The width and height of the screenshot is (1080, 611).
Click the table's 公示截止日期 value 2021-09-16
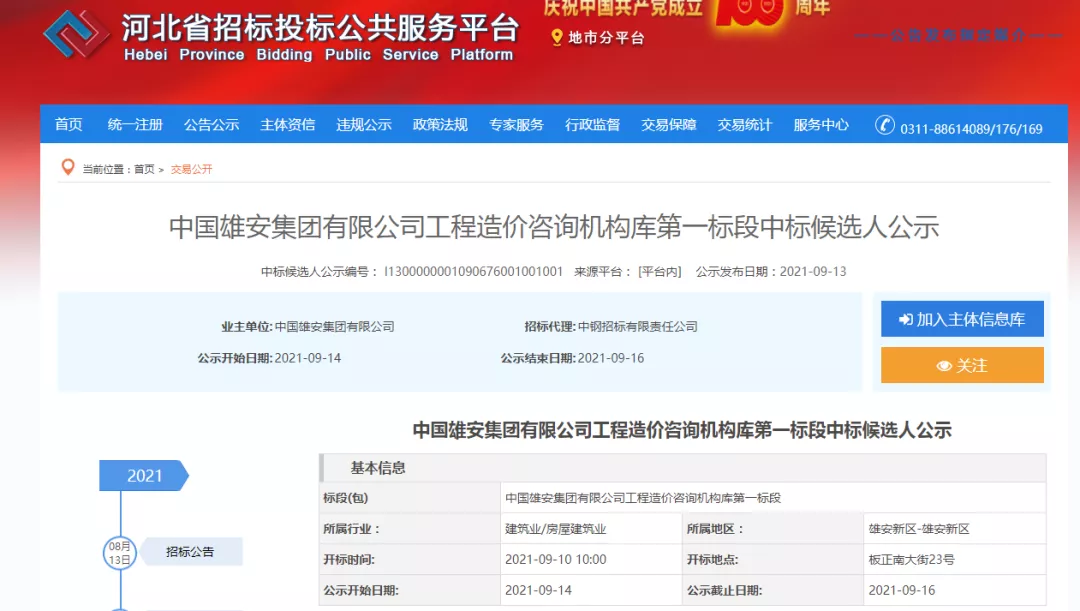click(x=902, y=590)
